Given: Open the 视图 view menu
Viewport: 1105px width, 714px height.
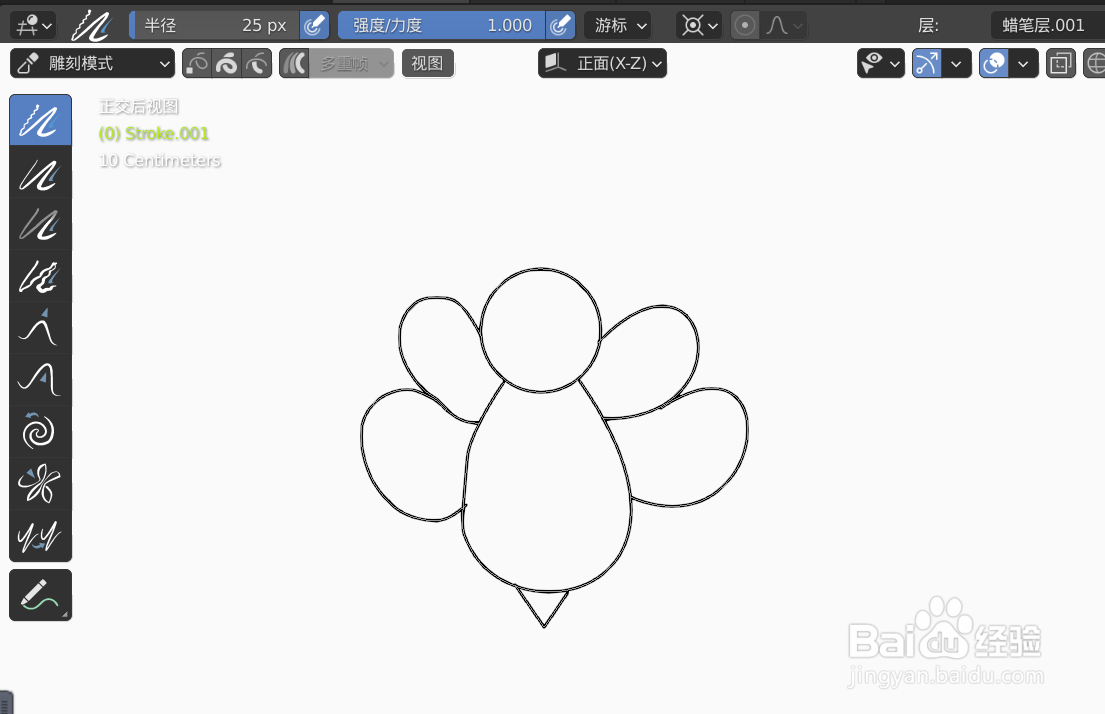Looking at the screenshot, I should (428, 63).
